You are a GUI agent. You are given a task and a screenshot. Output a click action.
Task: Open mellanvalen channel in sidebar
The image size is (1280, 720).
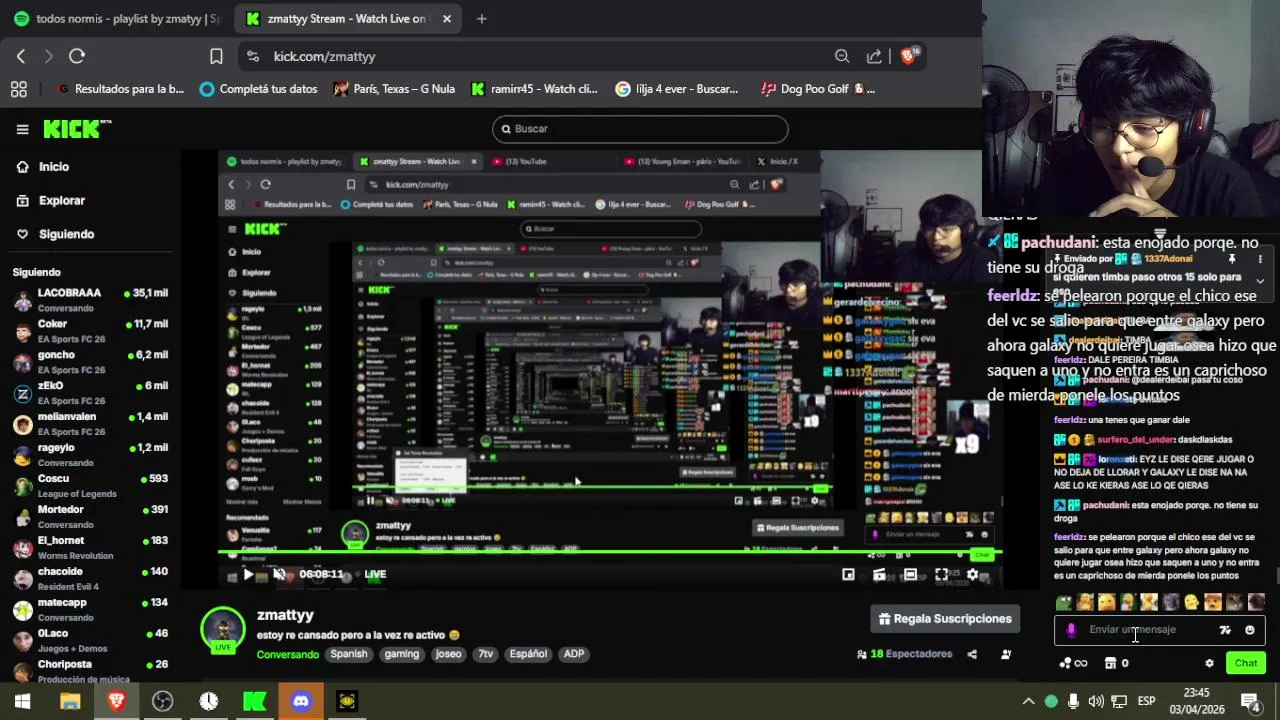[x=90, y=424]
